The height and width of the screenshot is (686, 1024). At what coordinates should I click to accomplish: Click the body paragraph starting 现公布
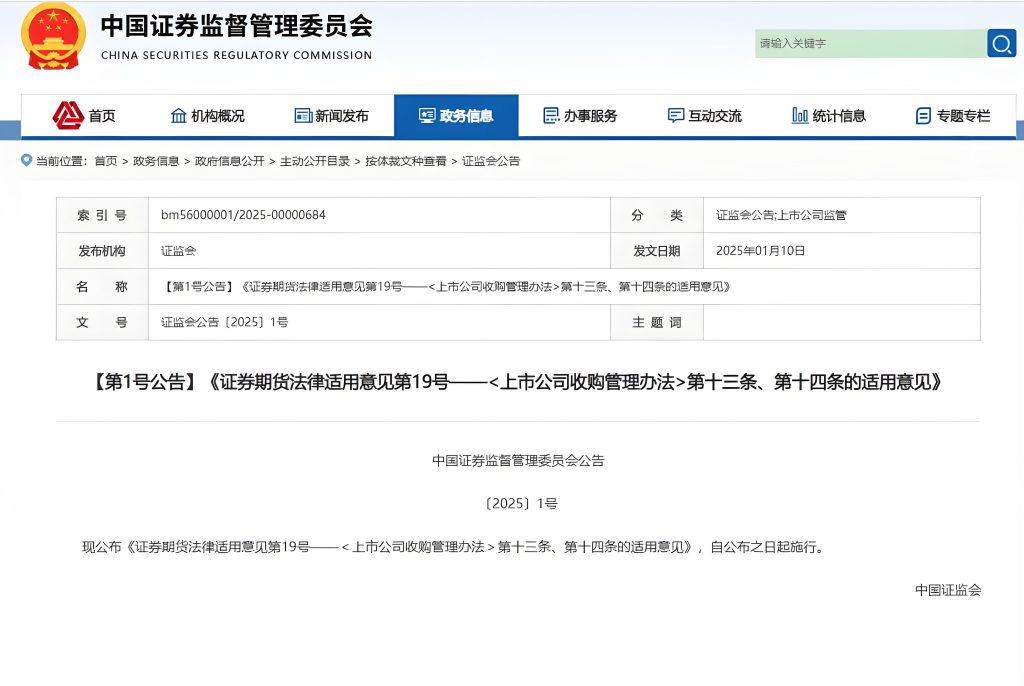tap(455, 547)
